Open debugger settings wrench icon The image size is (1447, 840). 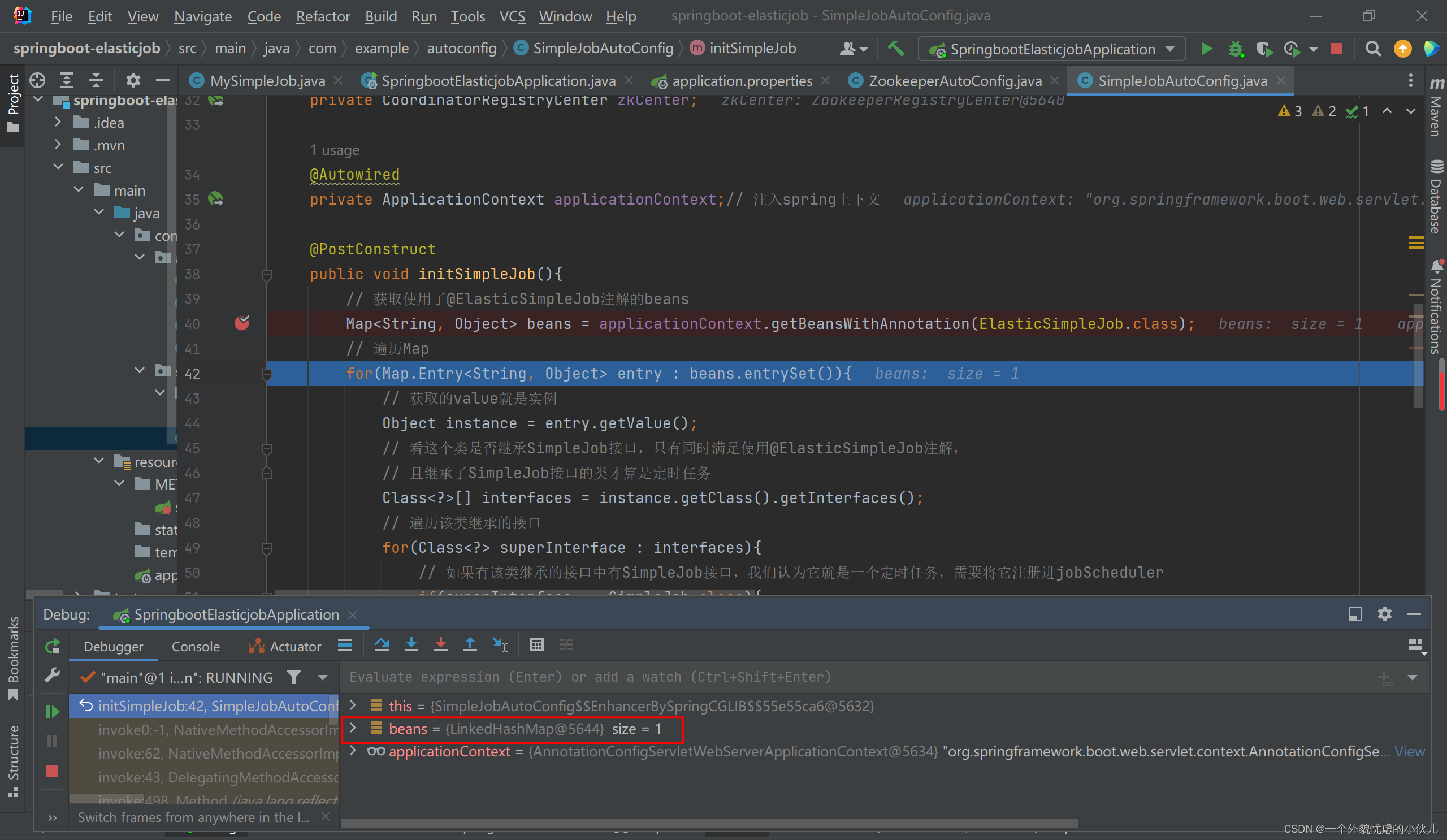[52, 676]
